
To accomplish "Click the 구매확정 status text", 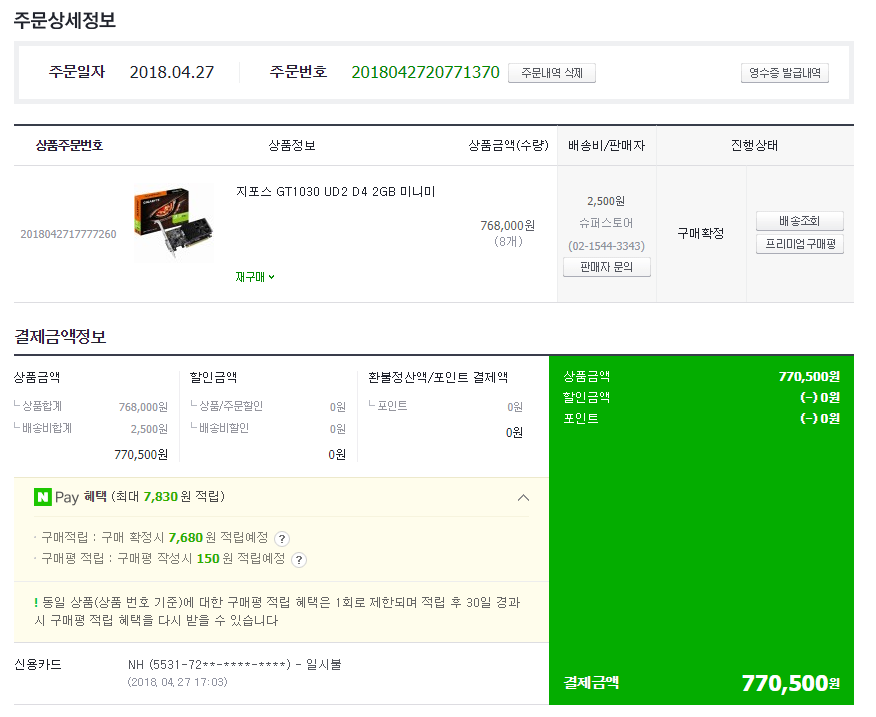I will click(700, 233).
